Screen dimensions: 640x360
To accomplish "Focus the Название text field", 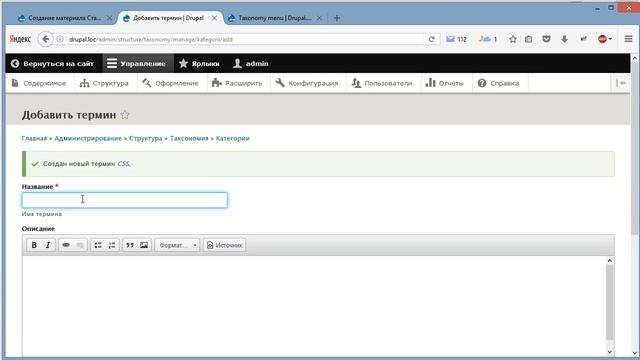I will click(124, 200).
